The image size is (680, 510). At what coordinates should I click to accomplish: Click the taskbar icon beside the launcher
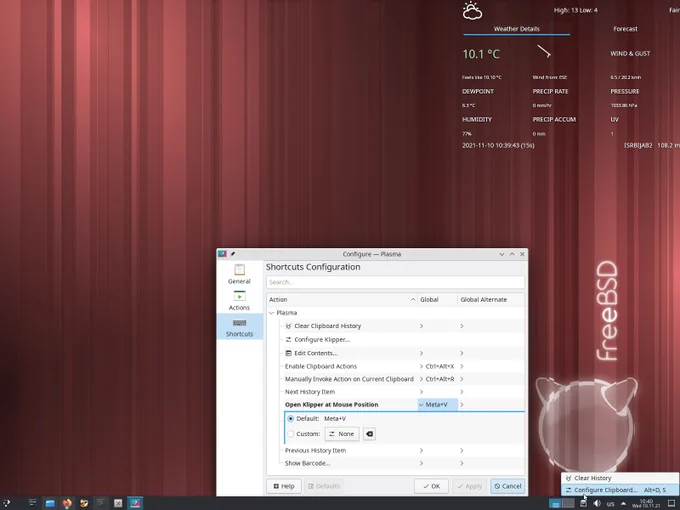pyautogui.click(x=33, y=503)
